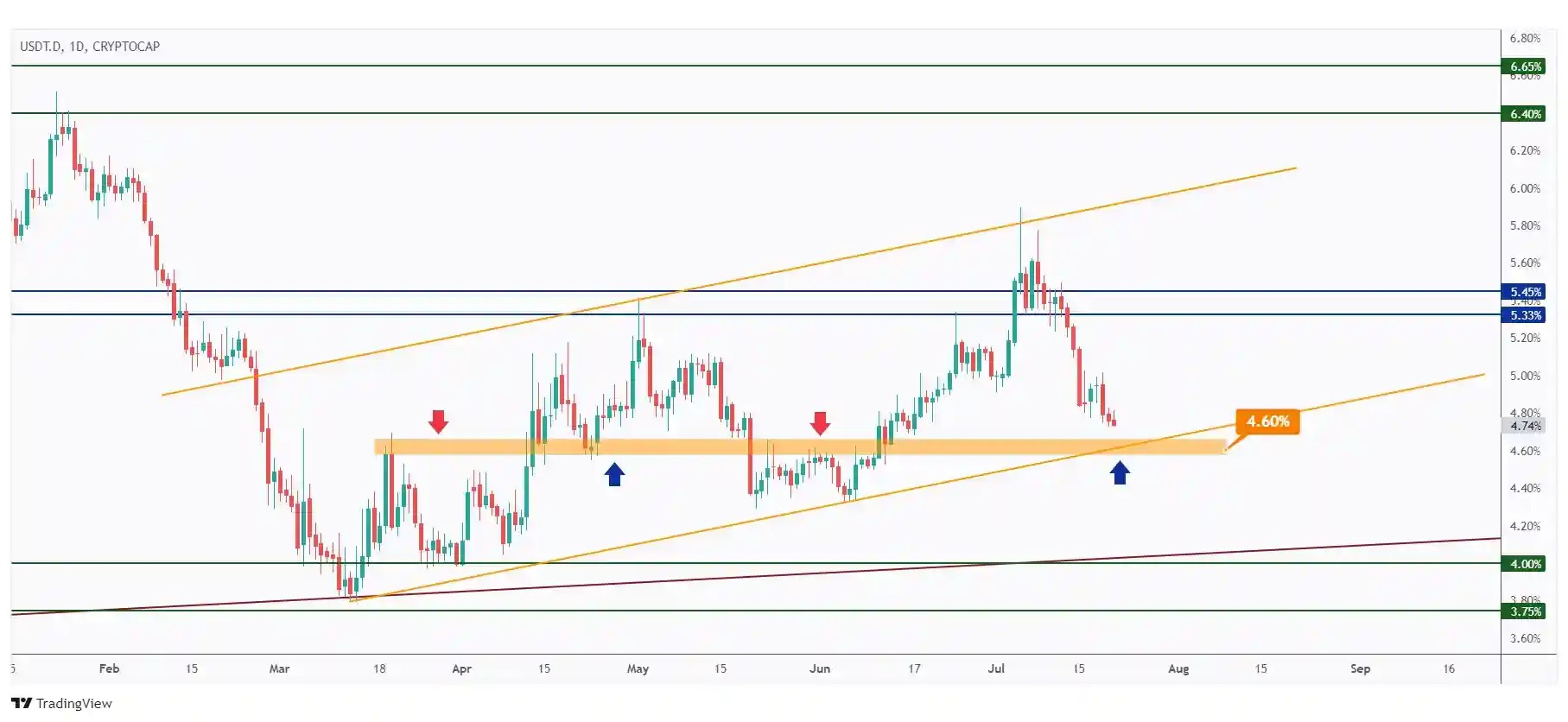The image size is (1568, 722).
Task: Click the Mar date on time axis
Action: [279, 668]
